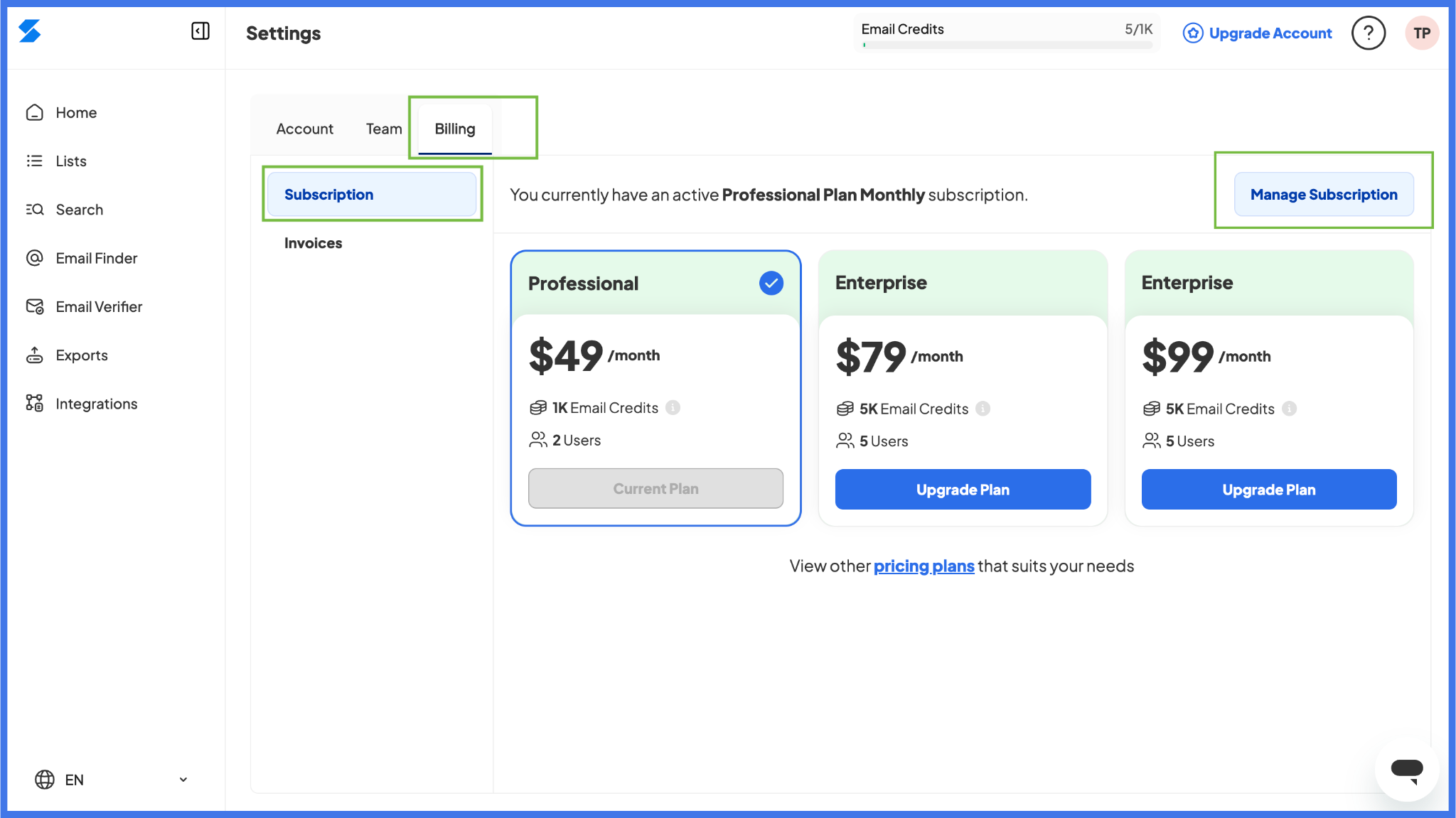Click coins icon in Professional plan card
This screenshot has height=818, width=1456.
pos(538,407)
